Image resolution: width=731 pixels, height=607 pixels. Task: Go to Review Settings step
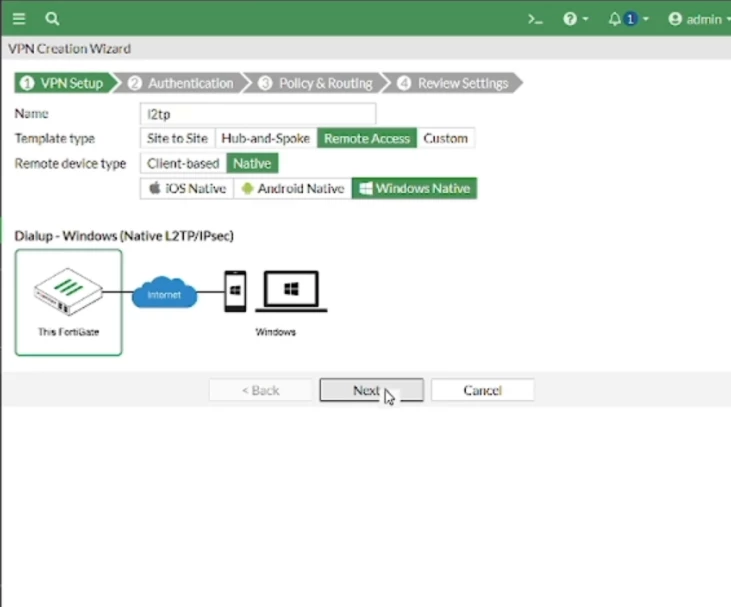click(453, 83)
